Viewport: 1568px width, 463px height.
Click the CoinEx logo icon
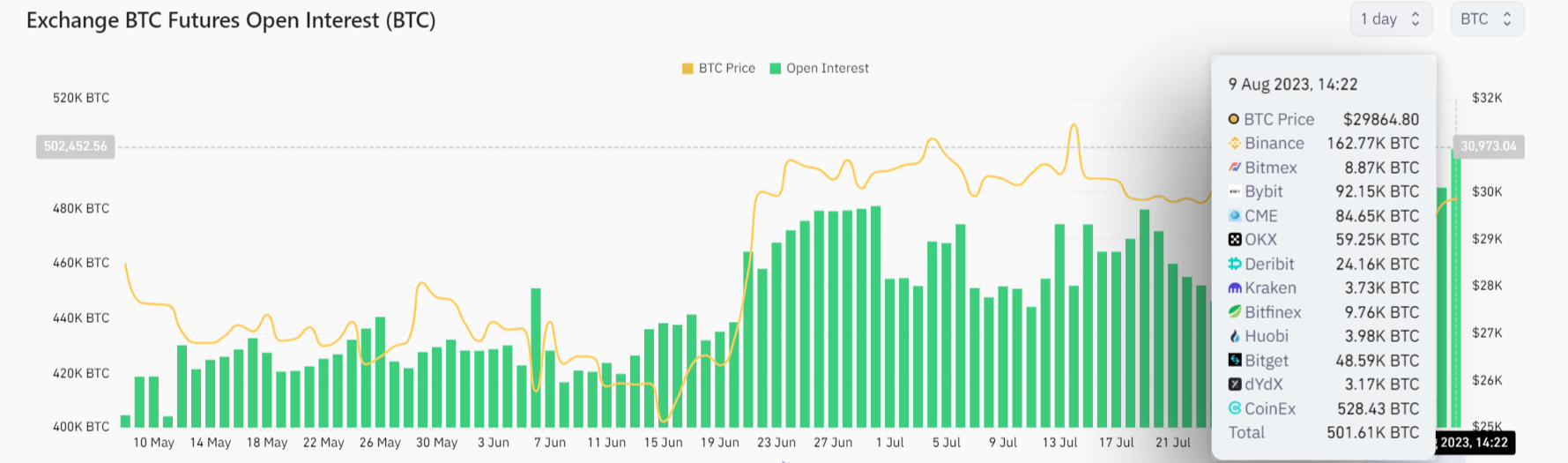tap(1235, 408)
